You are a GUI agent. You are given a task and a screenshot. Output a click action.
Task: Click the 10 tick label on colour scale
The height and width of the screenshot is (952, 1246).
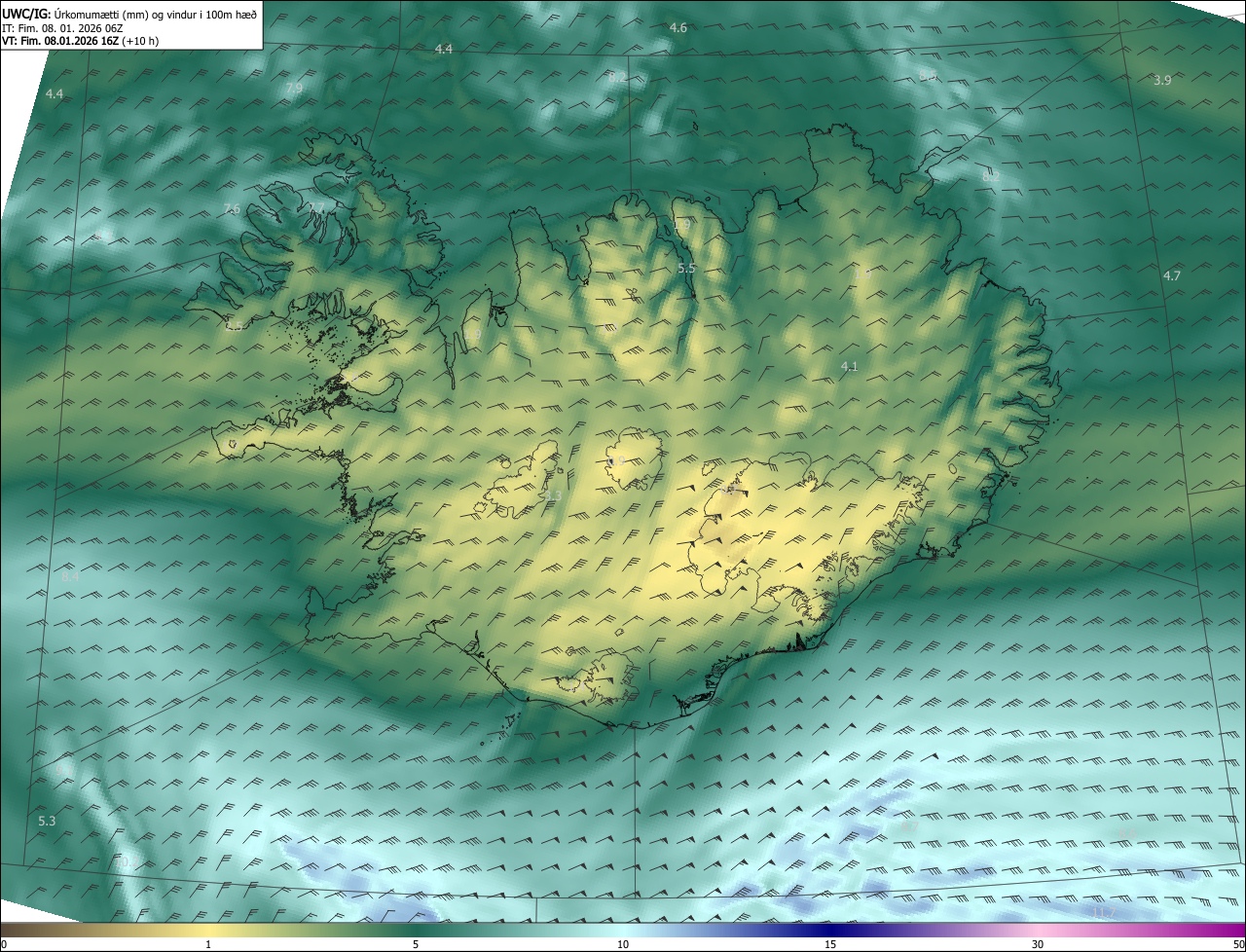coord(623,944)
